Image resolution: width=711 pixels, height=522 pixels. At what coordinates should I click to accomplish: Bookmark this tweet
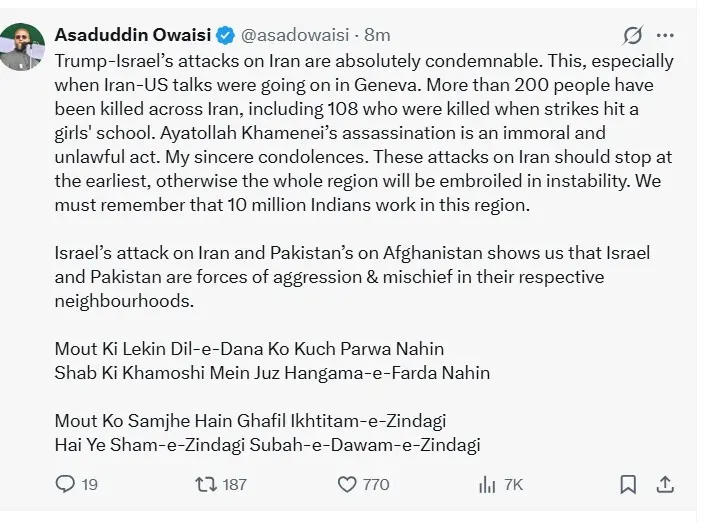coord(628,484)
